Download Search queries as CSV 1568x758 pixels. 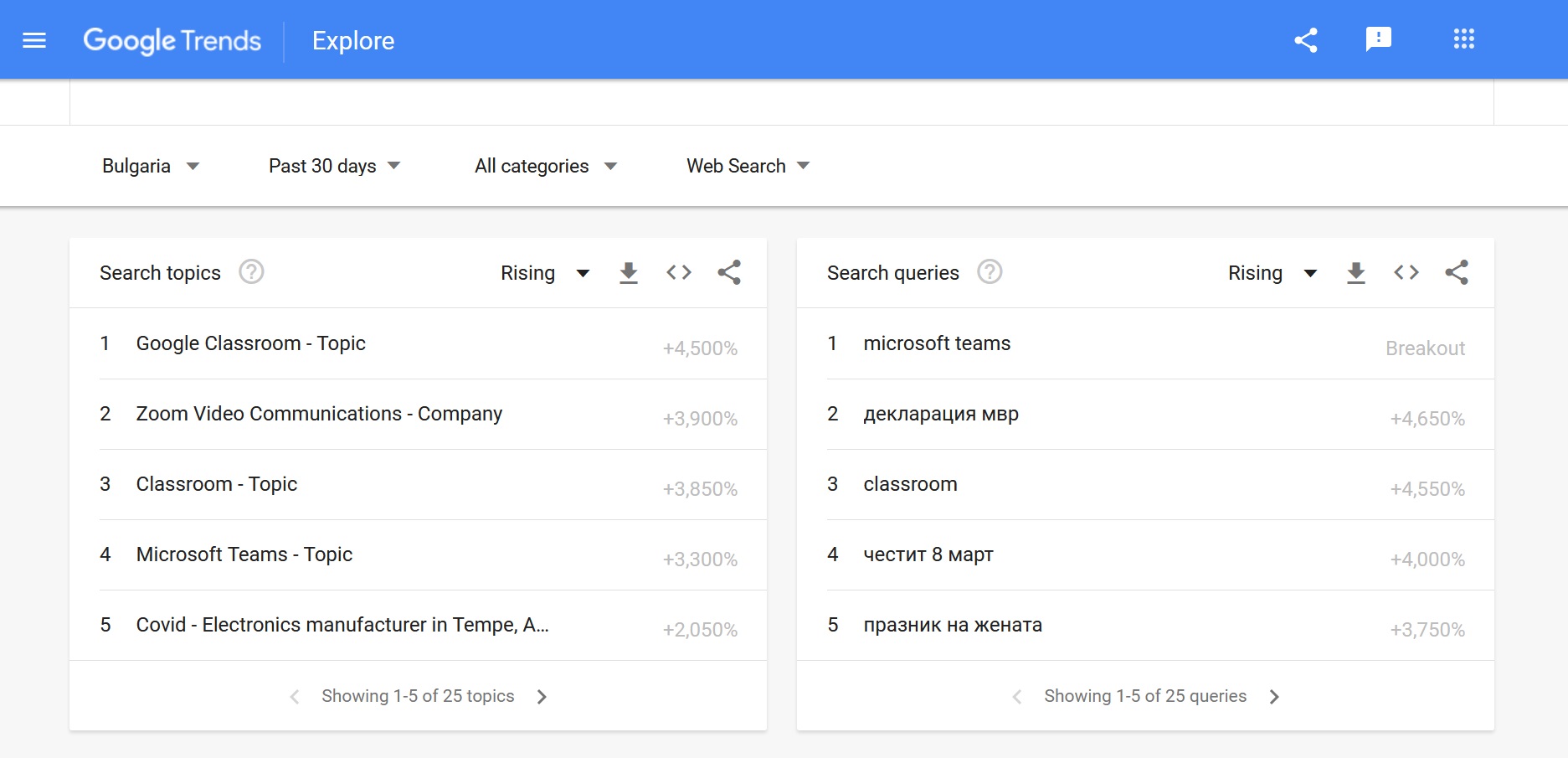(x=1356, y=272)
